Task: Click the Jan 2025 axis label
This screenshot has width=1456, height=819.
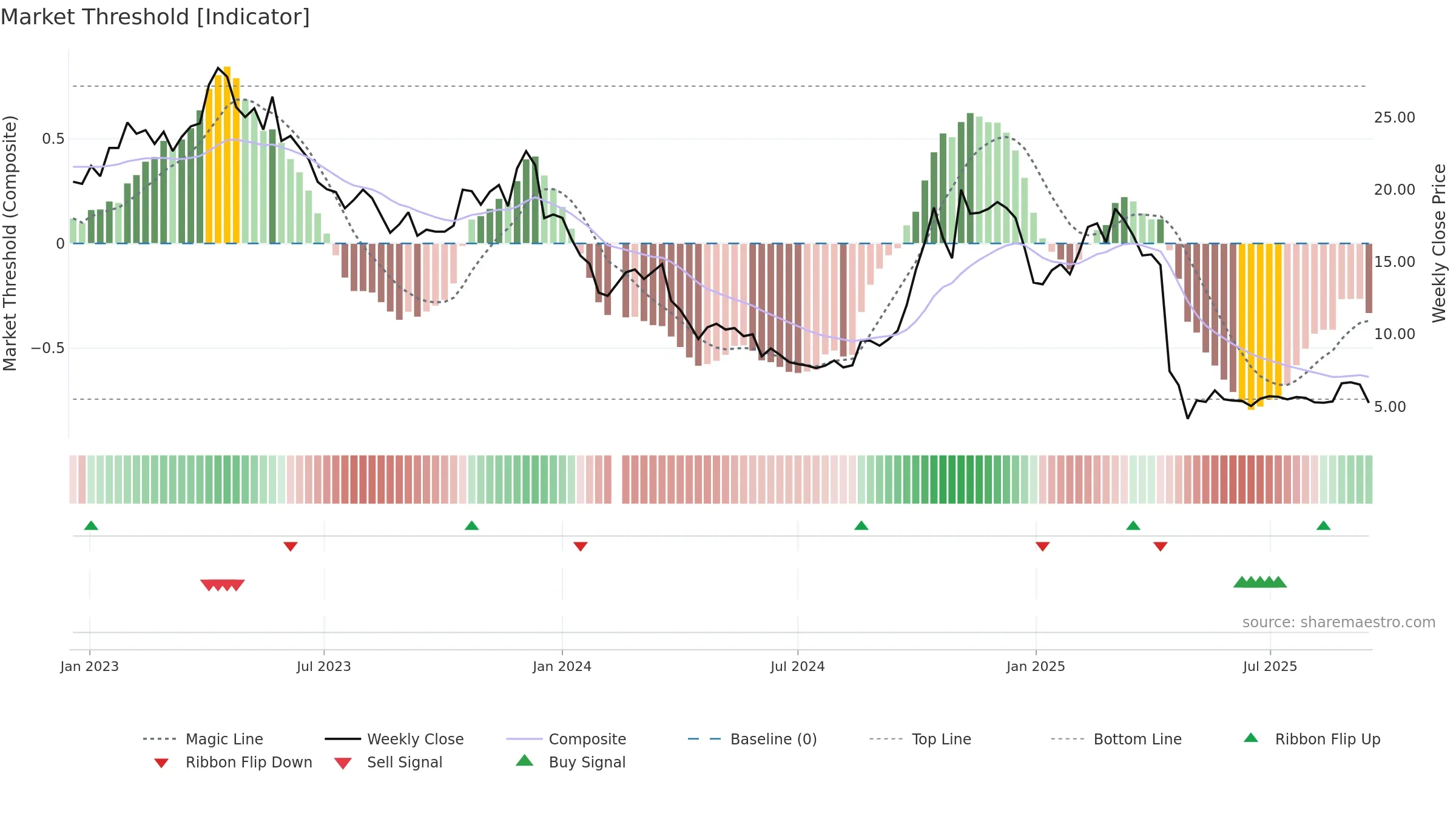Action: (1036, 666)
